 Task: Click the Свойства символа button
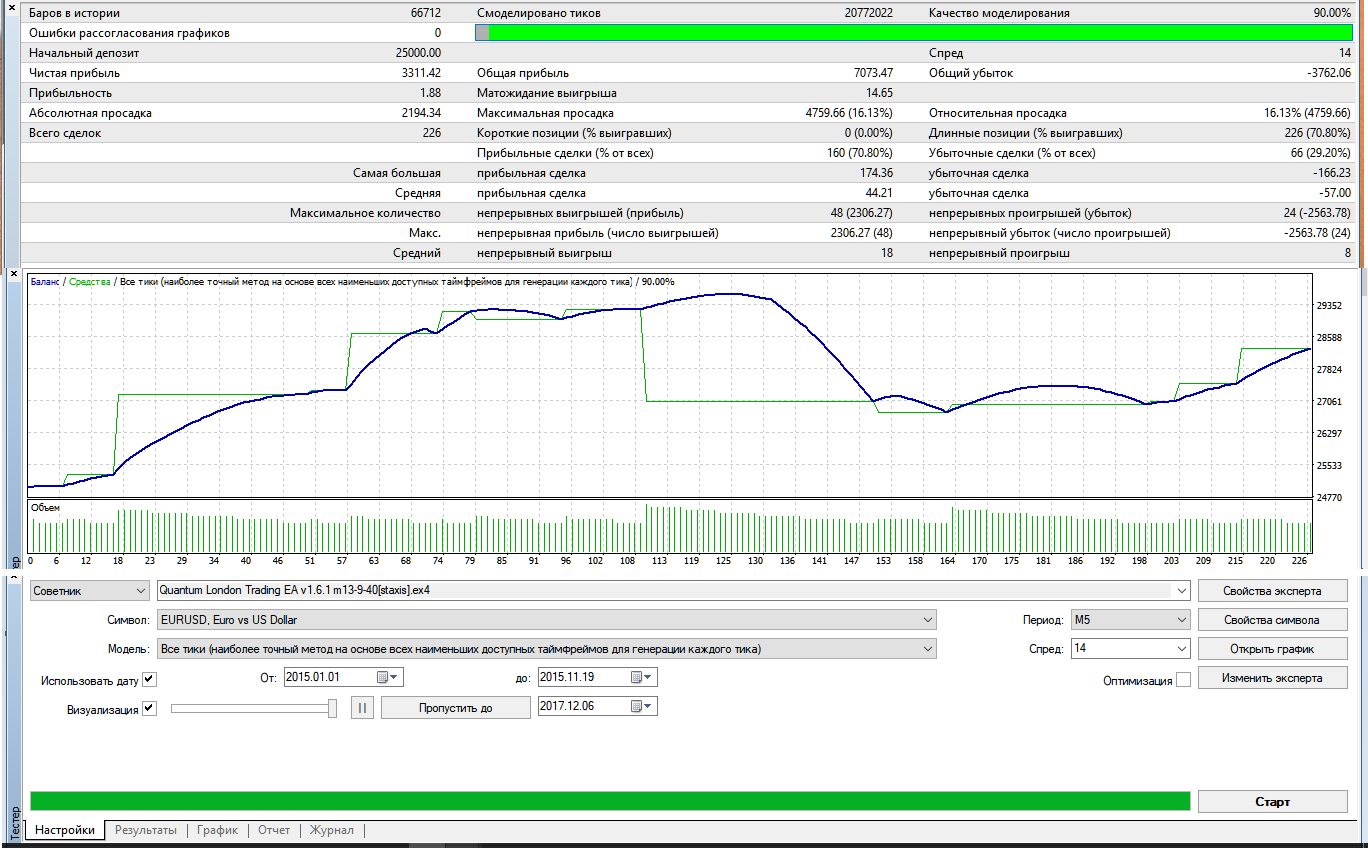(1272, 620)
